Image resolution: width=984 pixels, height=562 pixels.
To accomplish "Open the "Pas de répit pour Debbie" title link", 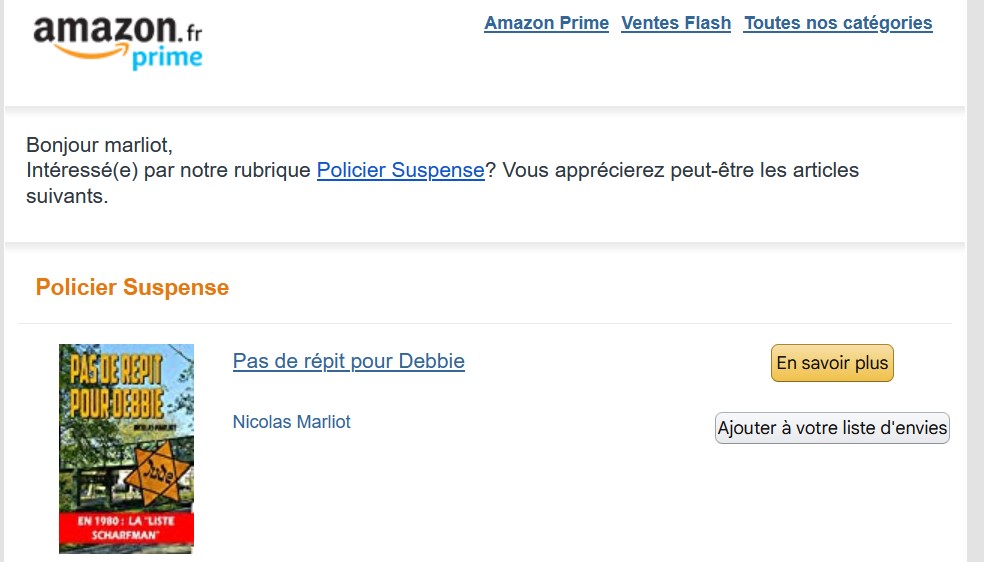I will (348, 361).
